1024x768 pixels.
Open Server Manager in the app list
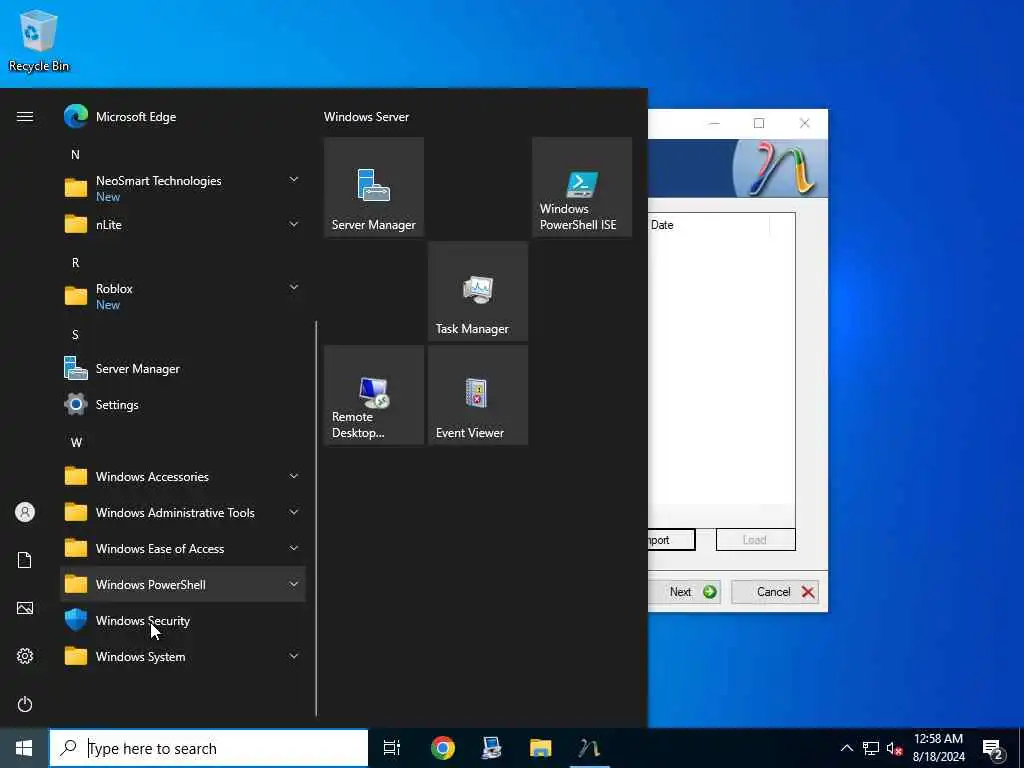183,368
